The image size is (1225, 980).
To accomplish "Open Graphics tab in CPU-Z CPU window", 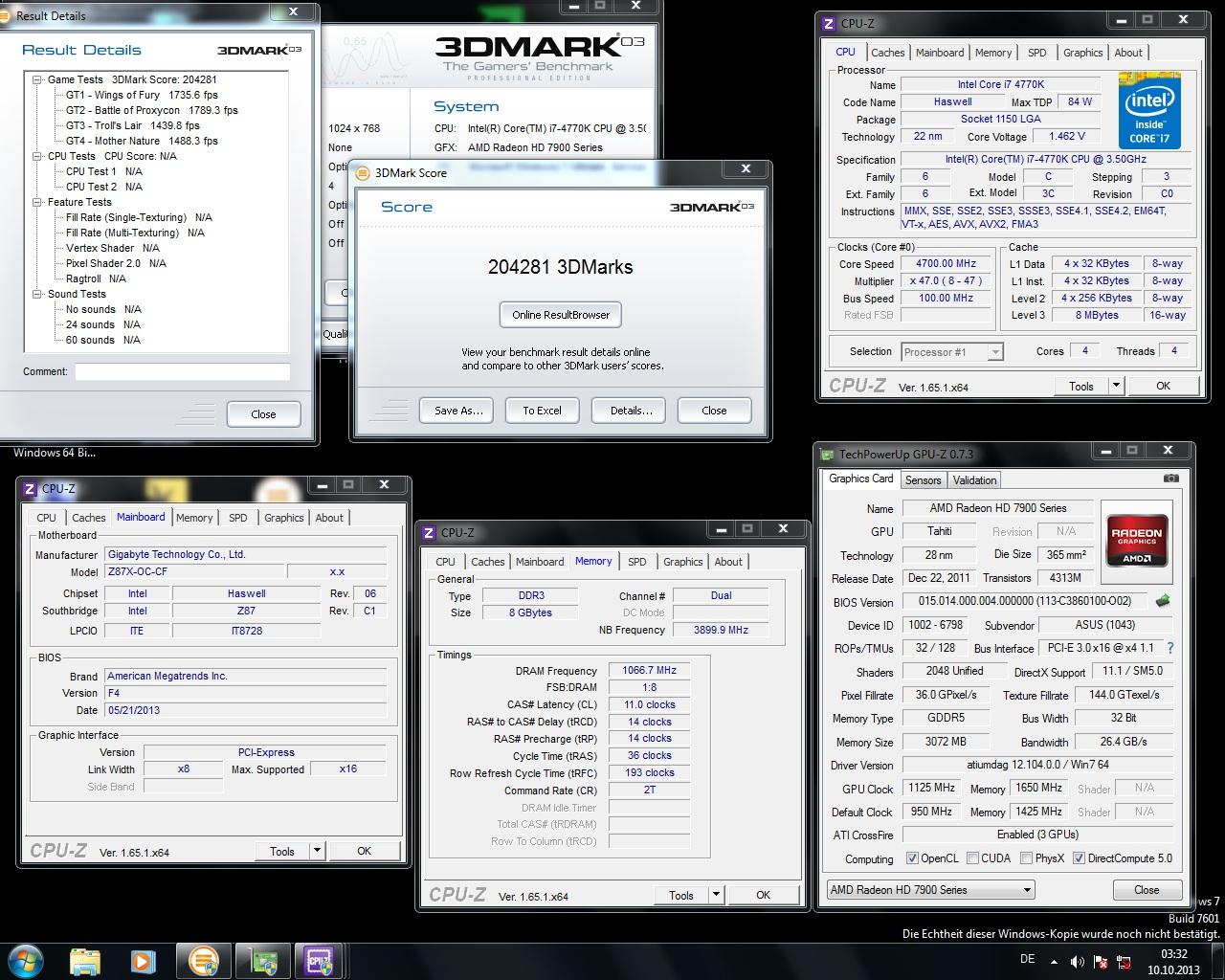I will click(x=1082, y=53).
